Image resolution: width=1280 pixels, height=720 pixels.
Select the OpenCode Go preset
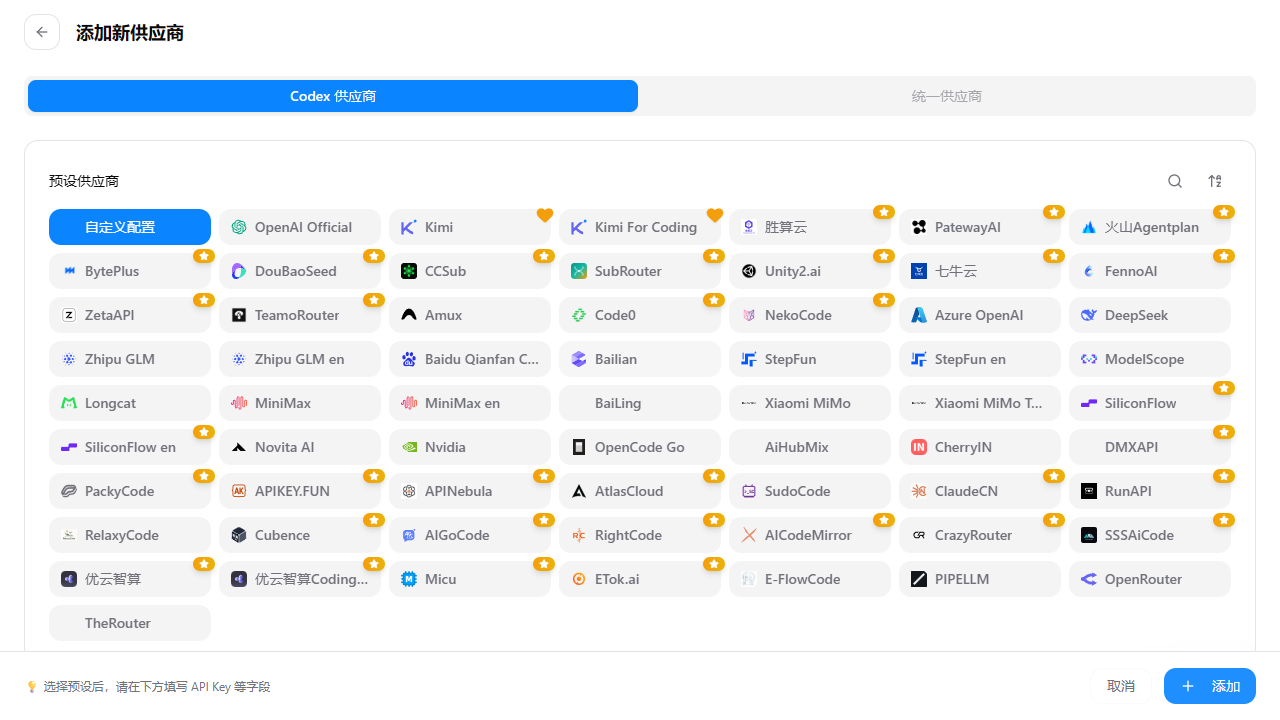[640, 447]
